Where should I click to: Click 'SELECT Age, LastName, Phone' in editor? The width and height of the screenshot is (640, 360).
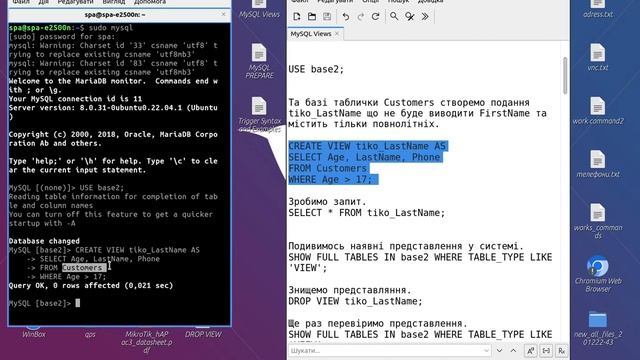click(x=364, y=157)
